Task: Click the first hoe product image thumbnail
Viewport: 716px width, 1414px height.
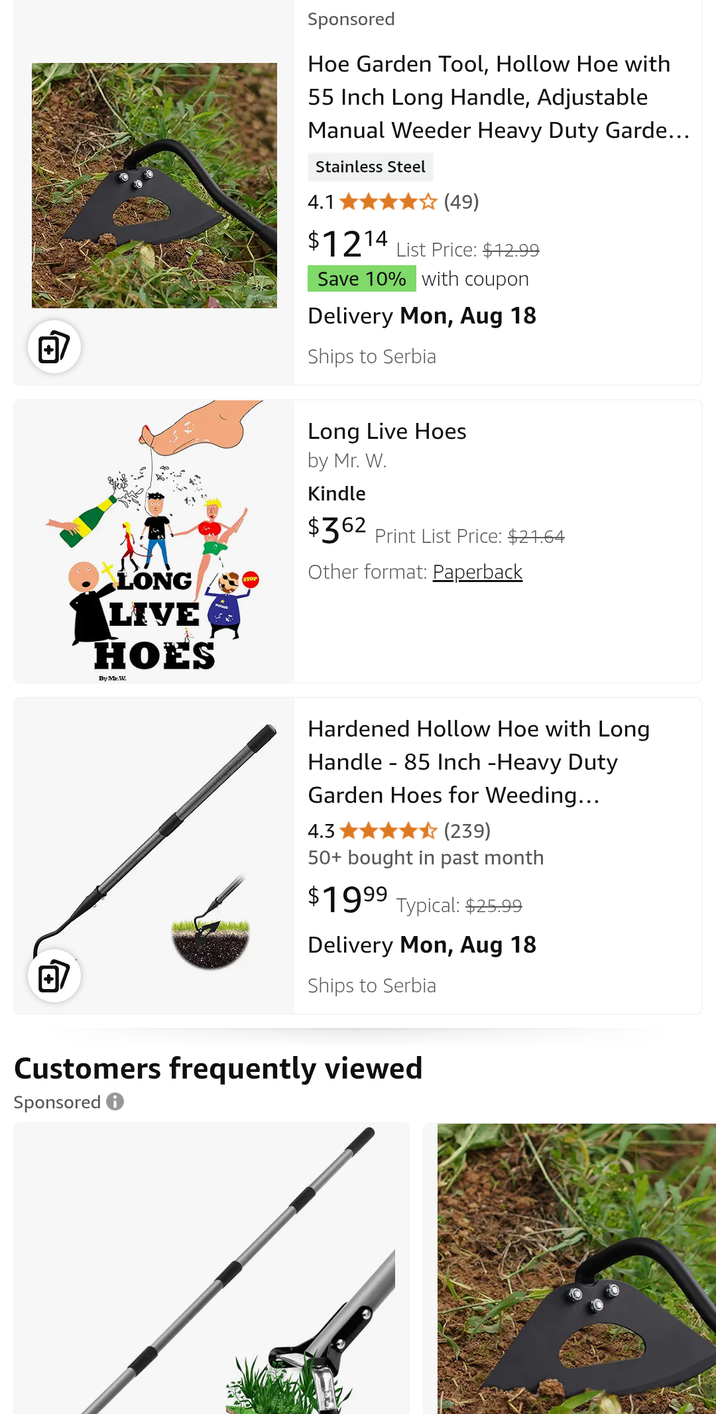Action: point(154,185)
